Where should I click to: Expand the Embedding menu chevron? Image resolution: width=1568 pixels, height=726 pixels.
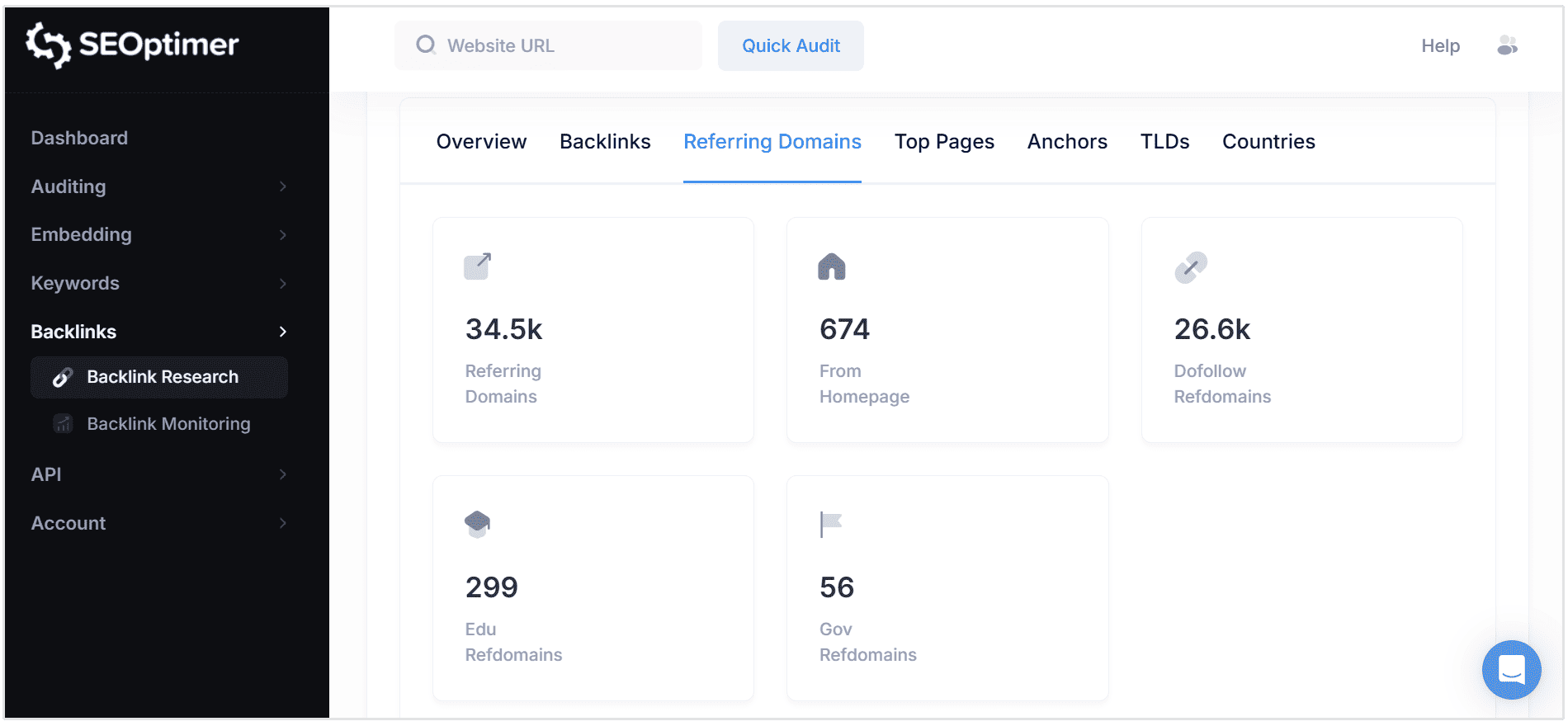283,235
